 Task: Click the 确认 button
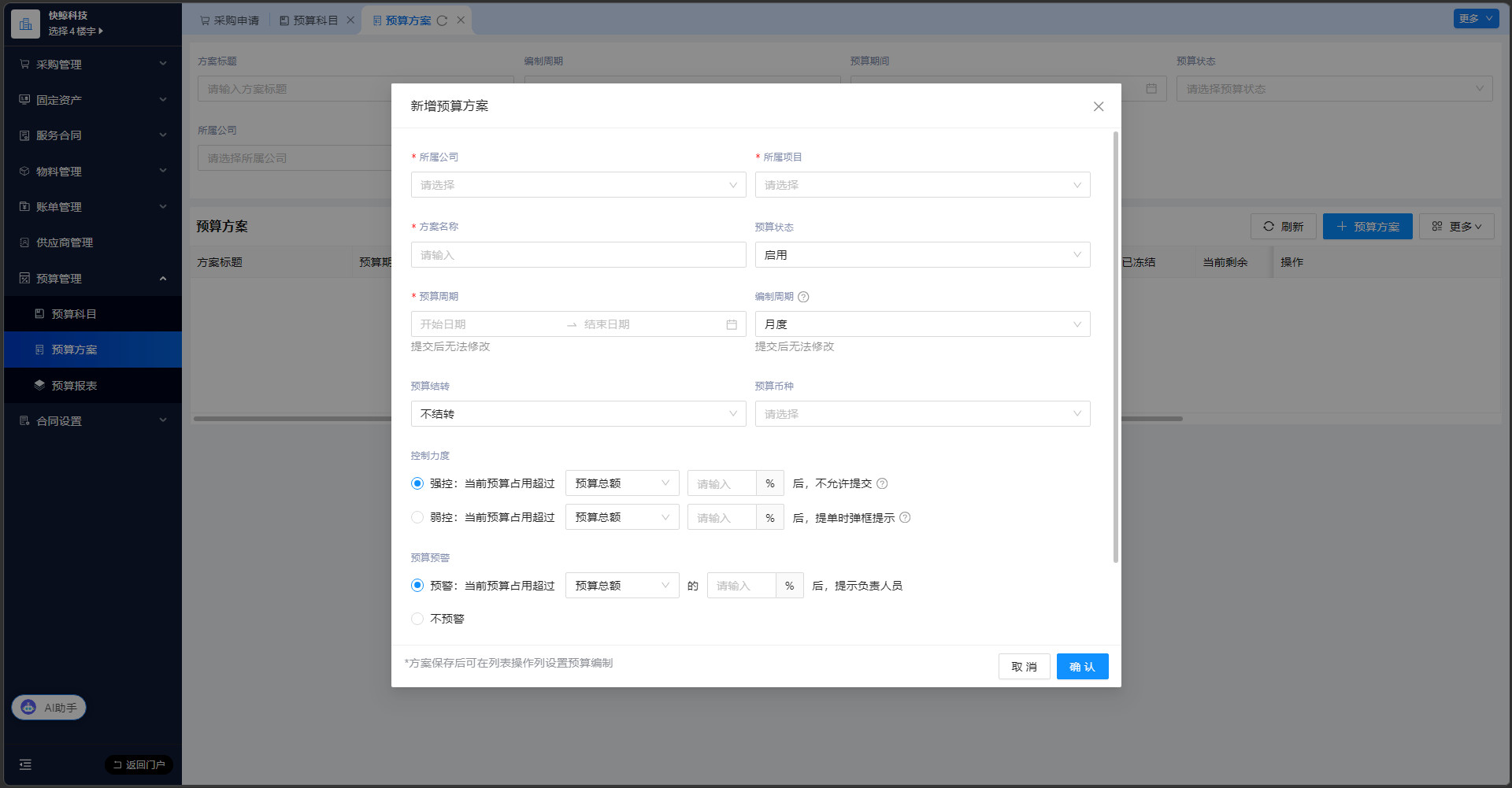pos(1082,667)
